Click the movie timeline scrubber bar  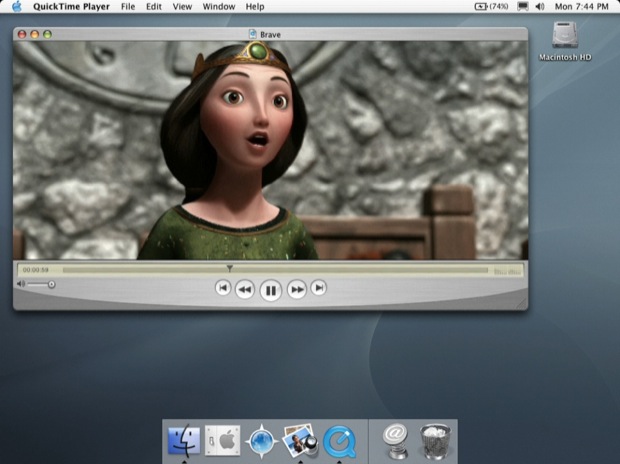click(275, 271)
